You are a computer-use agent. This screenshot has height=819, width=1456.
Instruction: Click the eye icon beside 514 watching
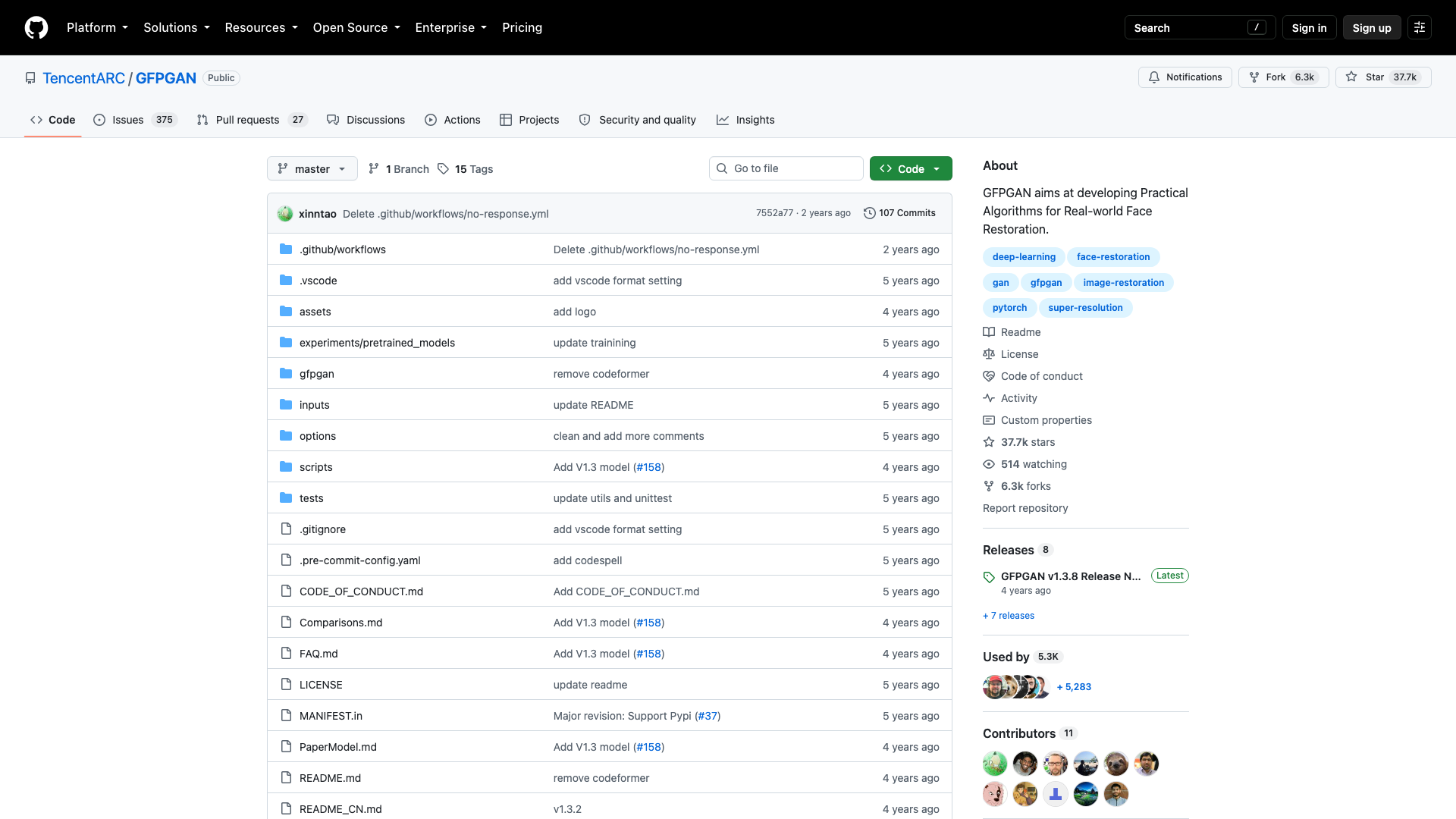(x=989, y=464)
